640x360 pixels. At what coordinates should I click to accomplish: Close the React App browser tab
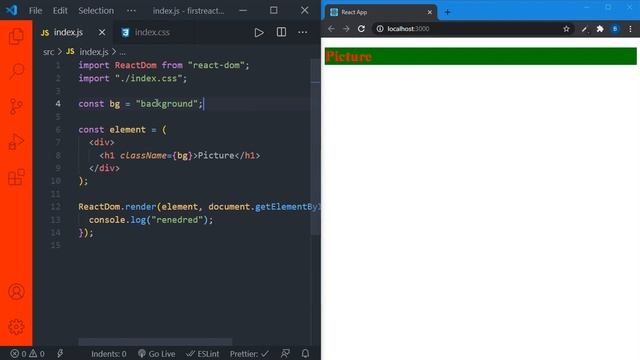tap(429, 12)
